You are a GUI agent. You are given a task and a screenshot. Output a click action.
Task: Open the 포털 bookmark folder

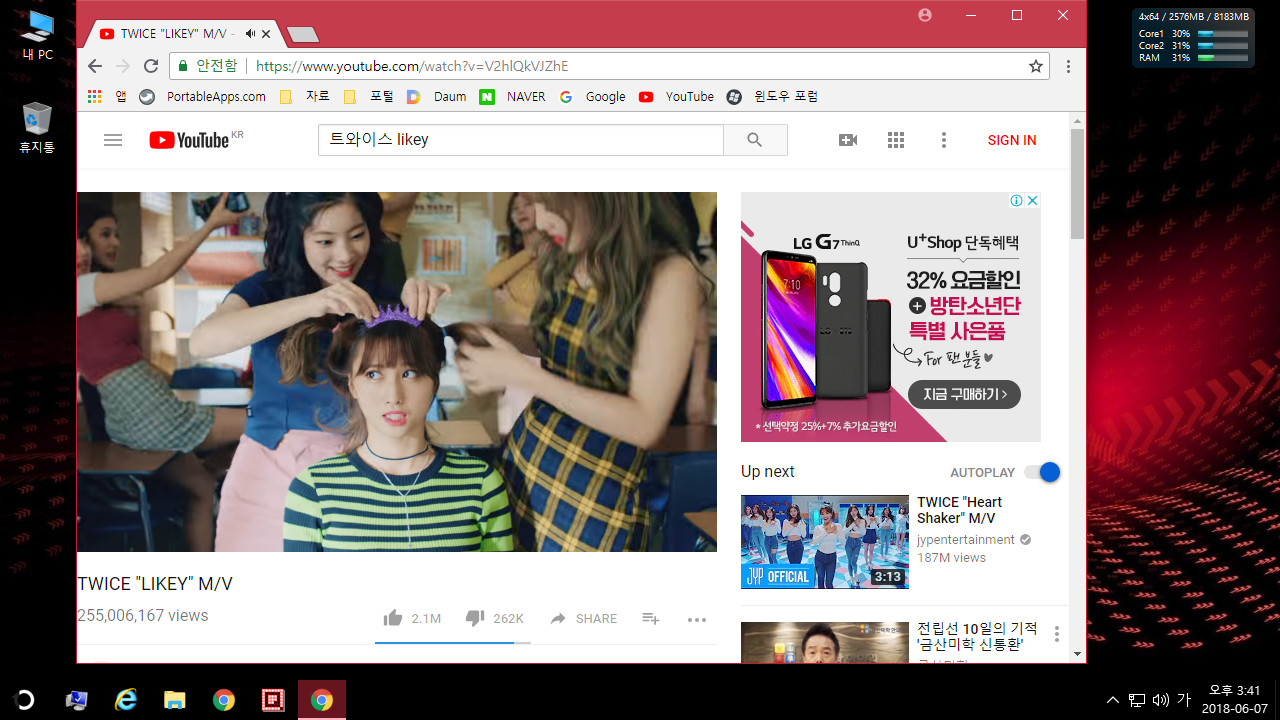tap(368, 97)
